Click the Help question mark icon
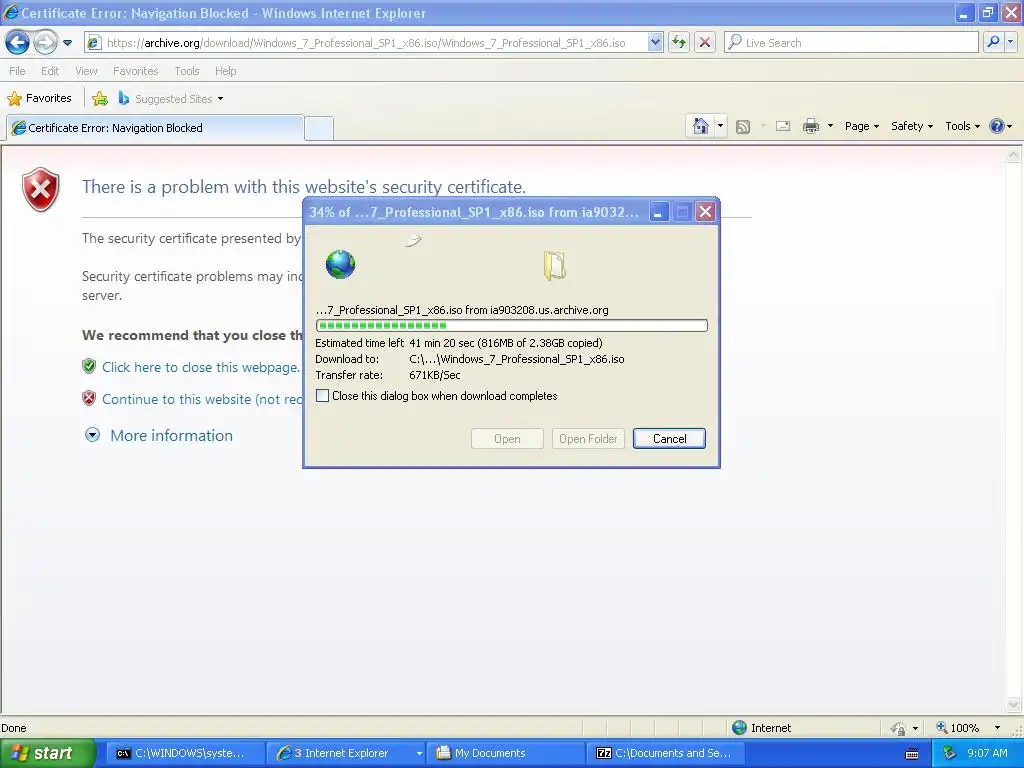The image size is (1024, 768). (x=997, y=126)
